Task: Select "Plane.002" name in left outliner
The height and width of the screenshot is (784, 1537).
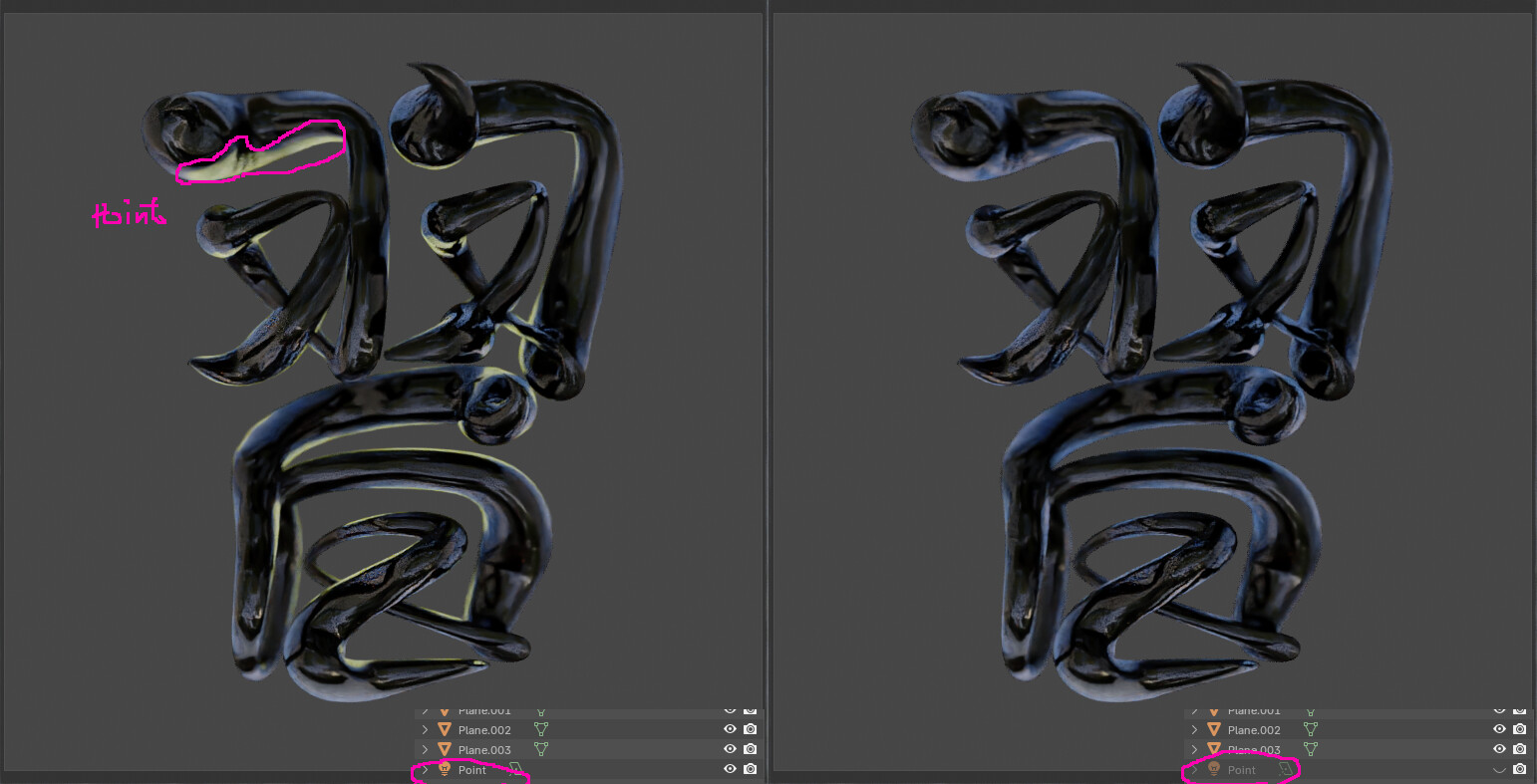Action: click(x=484, y=730)
